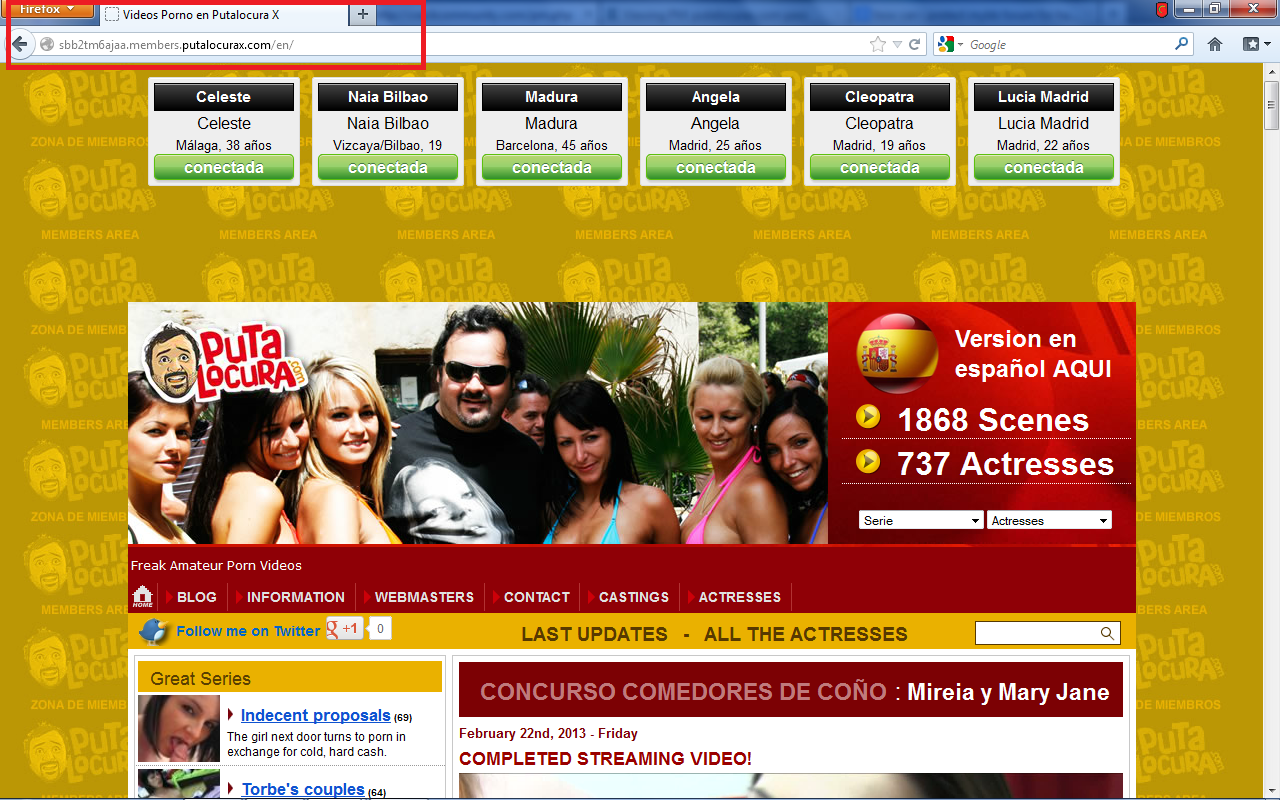Switch to the Spanish version link
This screenshot has width=1280, height=800.
click(x=1033, y=353)
